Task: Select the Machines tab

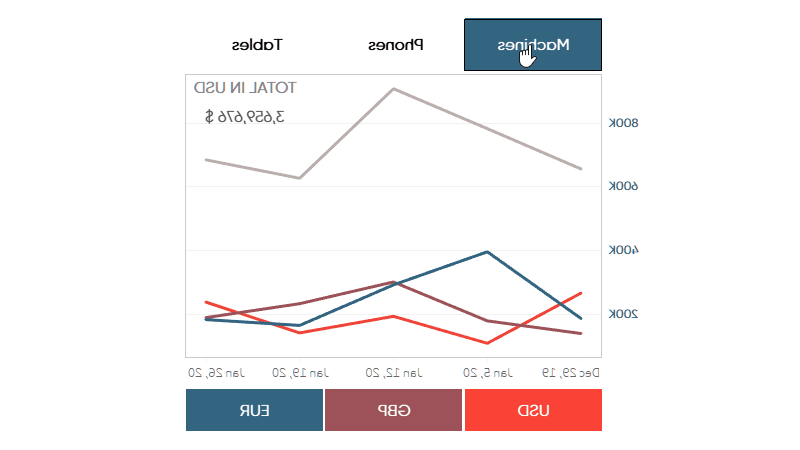Action: click(x=532, y=45)
